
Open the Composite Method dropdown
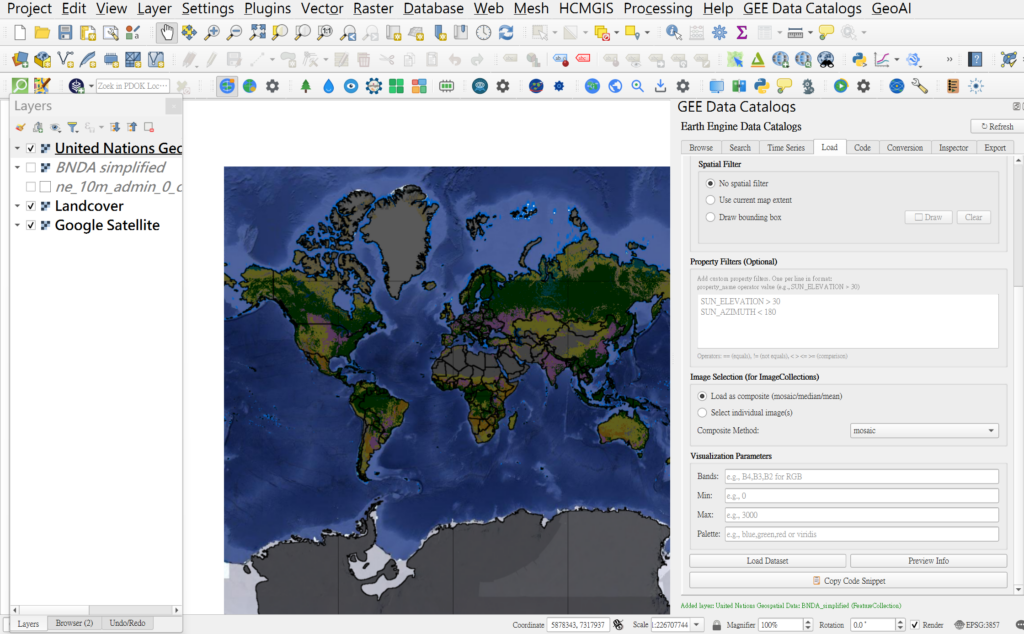pos(922,431)
